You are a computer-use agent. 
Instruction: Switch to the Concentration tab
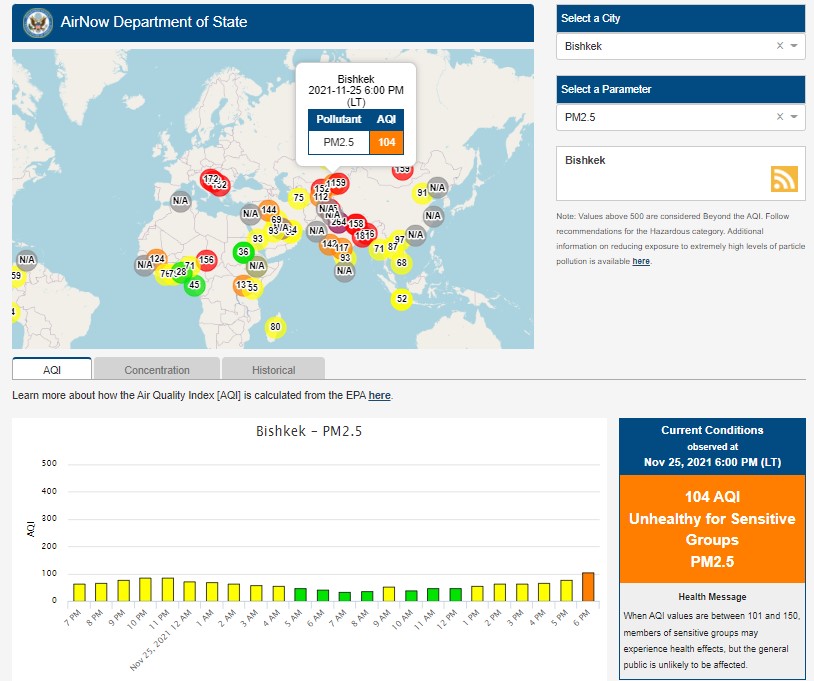pos(157,370)
